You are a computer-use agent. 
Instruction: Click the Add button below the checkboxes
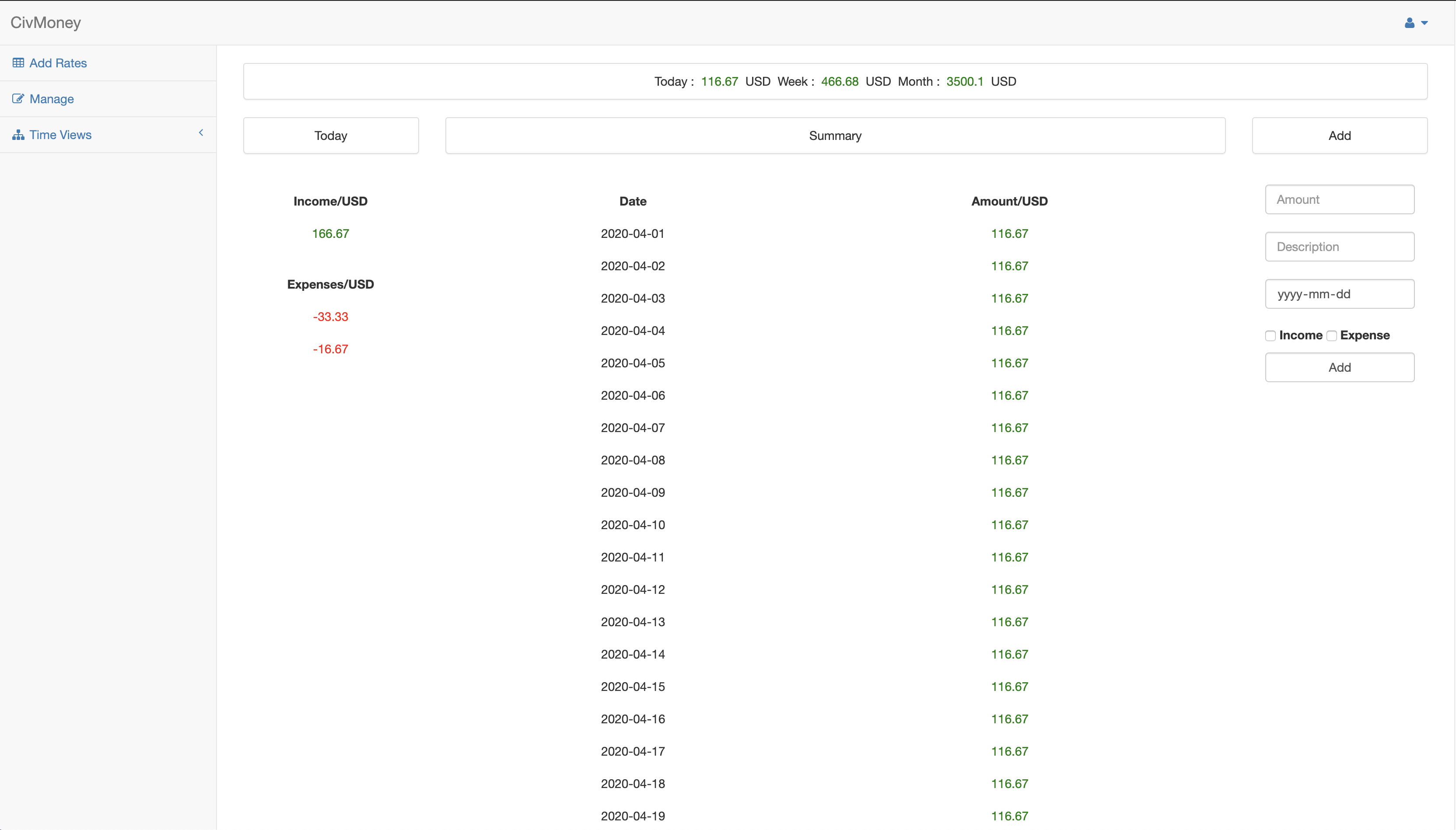click(x=1339, y=367)
